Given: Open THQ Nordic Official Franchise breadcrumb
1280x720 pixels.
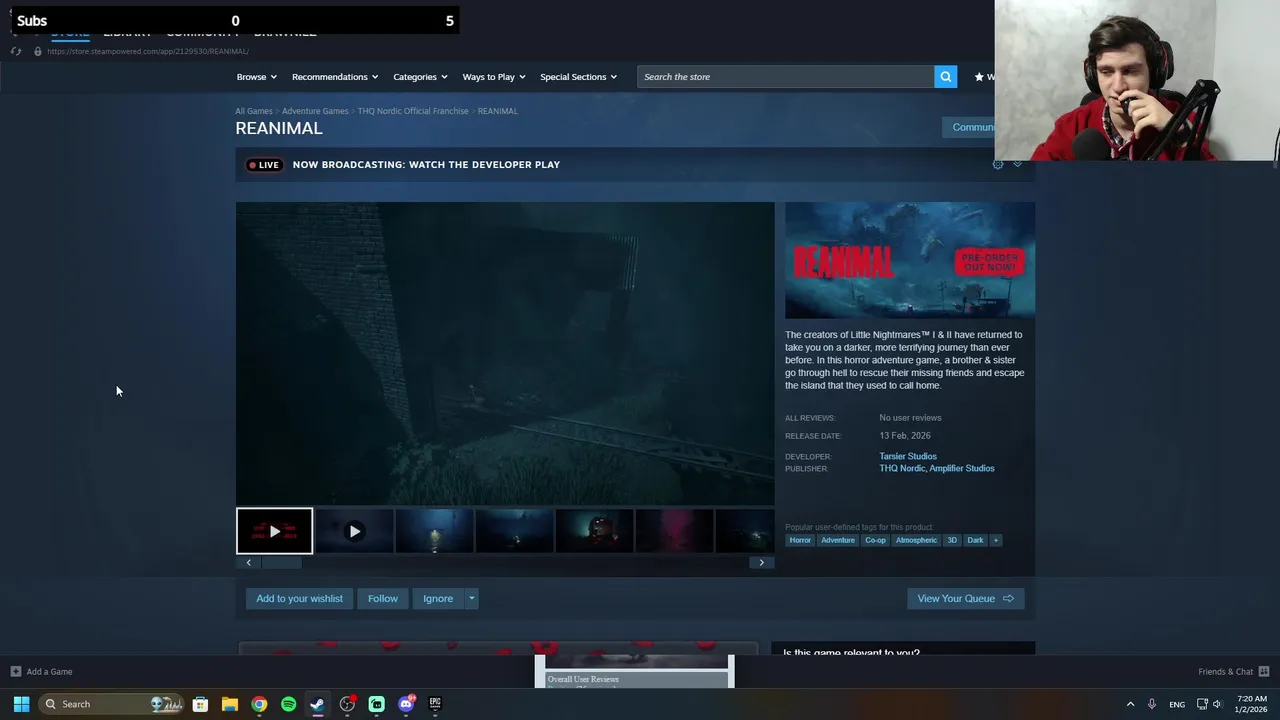Looking at the screenshot, I should 413,111.
